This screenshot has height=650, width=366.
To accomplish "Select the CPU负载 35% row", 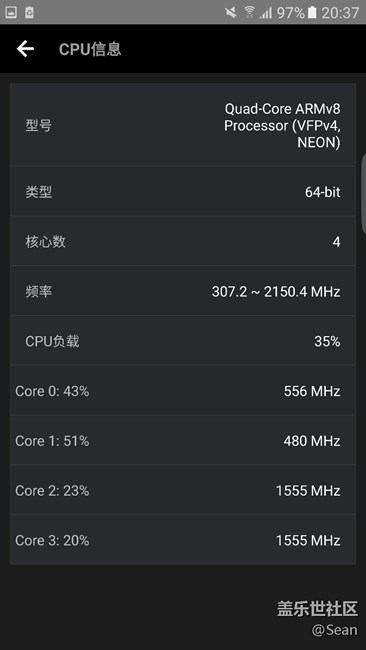I will pos(183,341).
